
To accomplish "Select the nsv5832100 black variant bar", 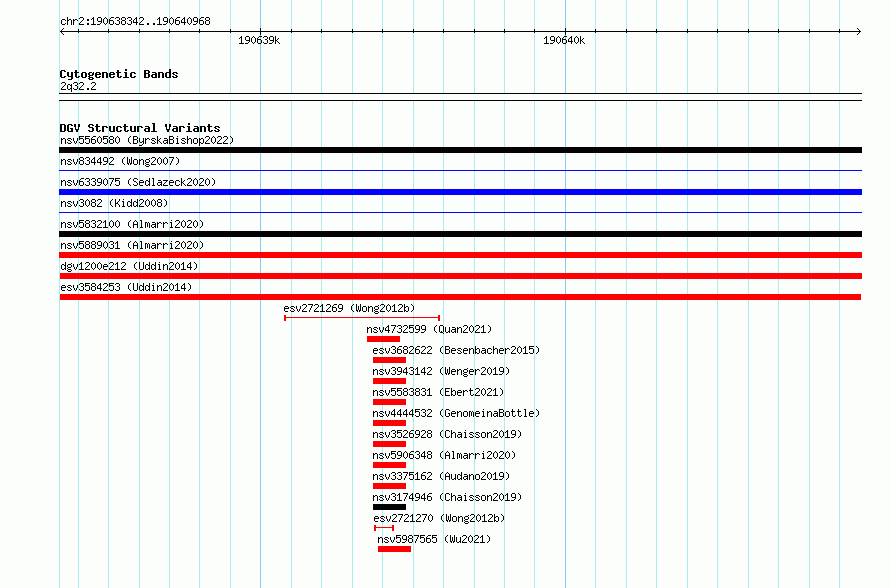I will pyautogui.click(x=460, y=234).
